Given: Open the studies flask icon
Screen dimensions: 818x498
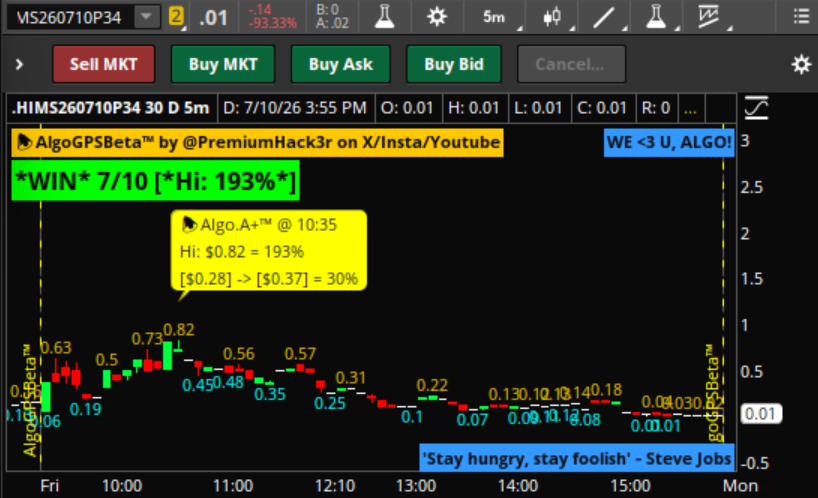Looking at the screenshot, I should tap(656, 17).
